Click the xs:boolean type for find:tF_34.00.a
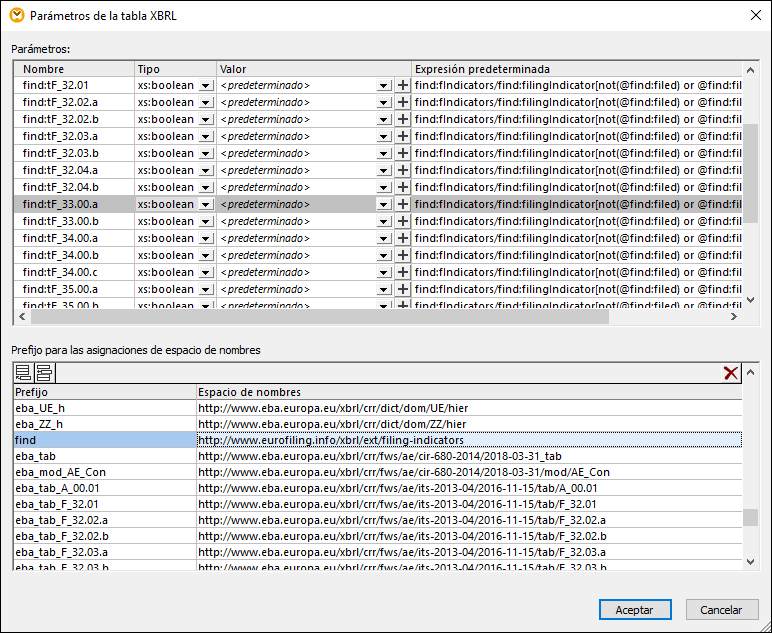 click(x=165, y=238)
